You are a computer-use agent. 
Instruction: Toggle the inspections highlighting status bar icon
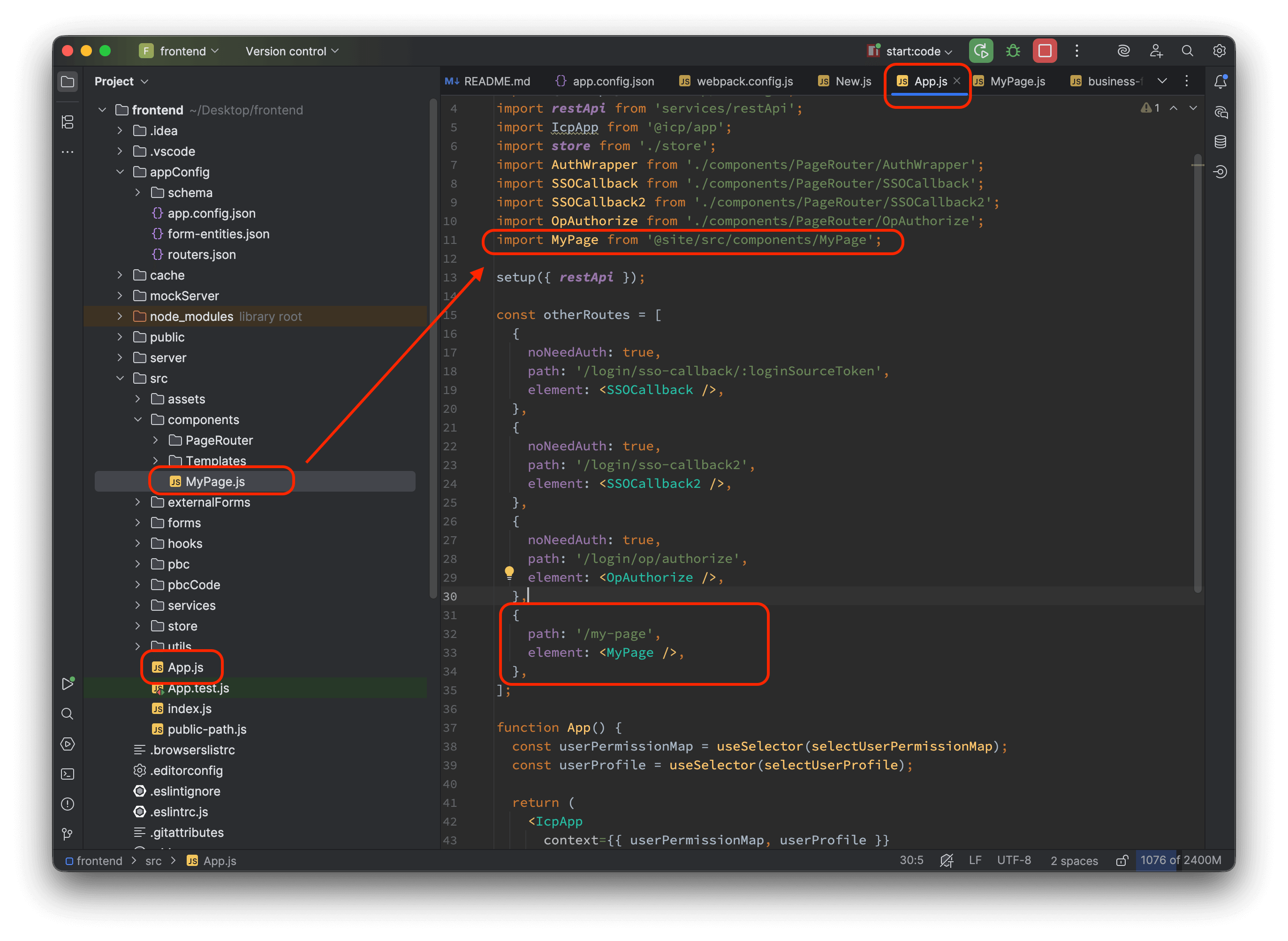click(947, 860)
